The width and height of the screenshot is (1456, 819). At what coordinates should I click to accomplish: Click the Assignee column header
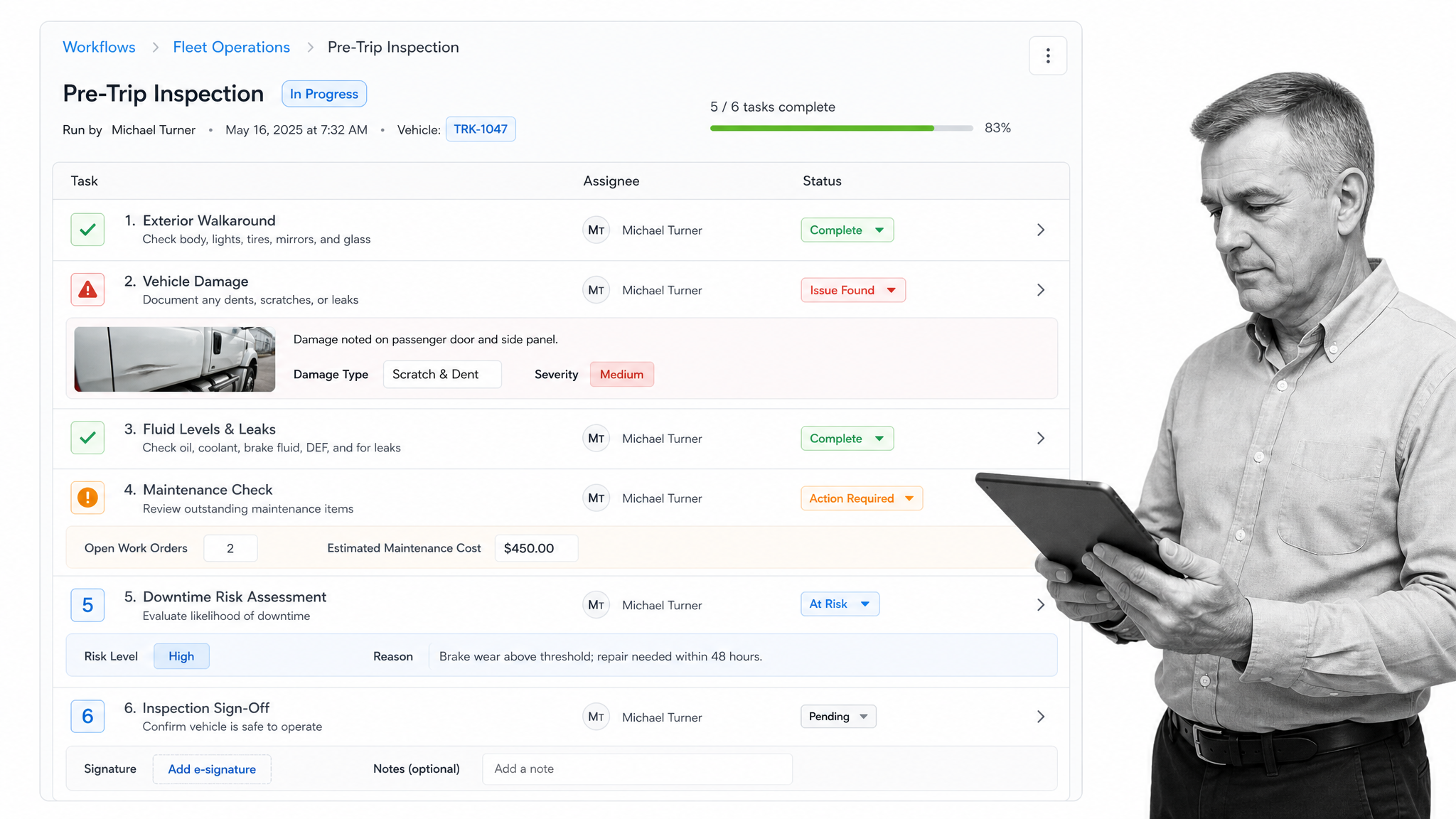click(611, 181)
